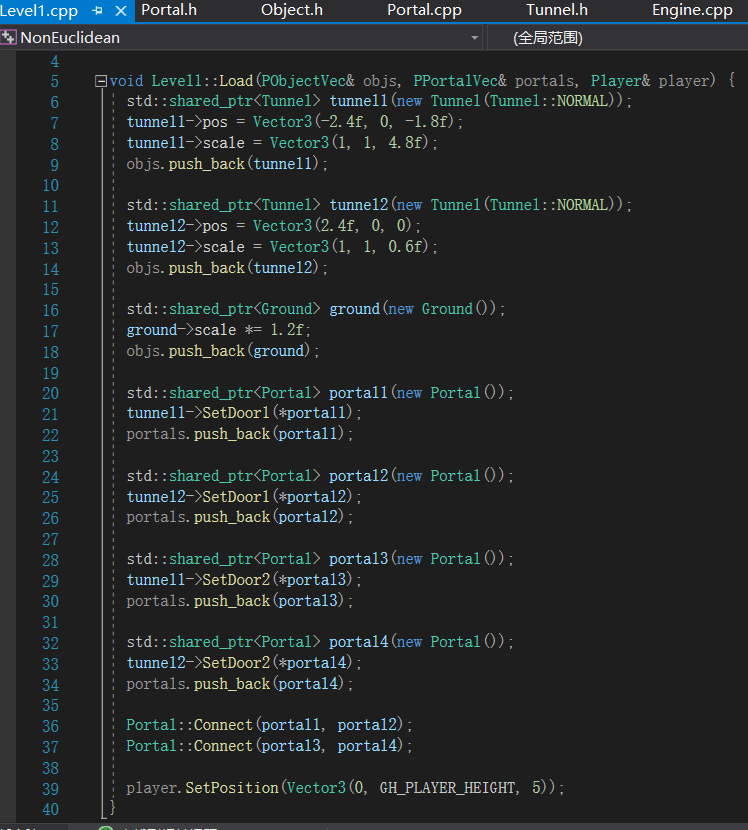Viewport: 748px width, 830px height.
Task: Click line number 20 in the gutter
Action: 49,393
